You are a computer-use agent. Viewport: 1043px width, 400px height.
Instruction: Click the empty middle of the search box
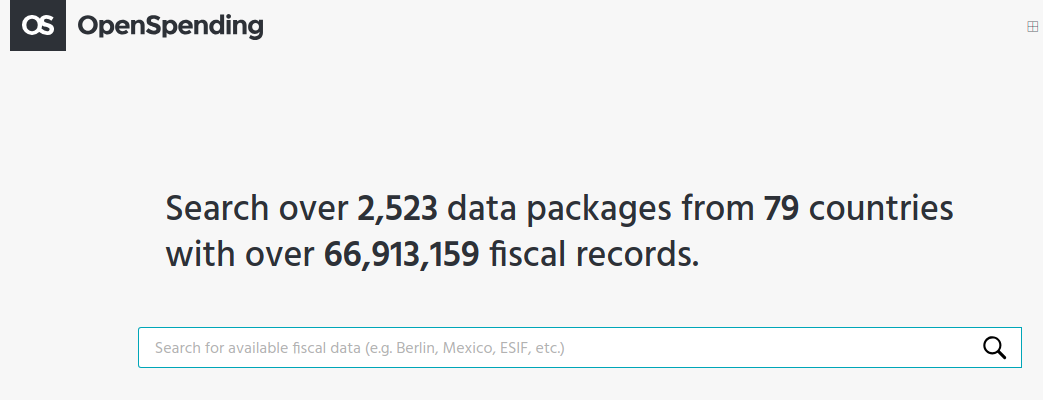[x=772, y=347]
